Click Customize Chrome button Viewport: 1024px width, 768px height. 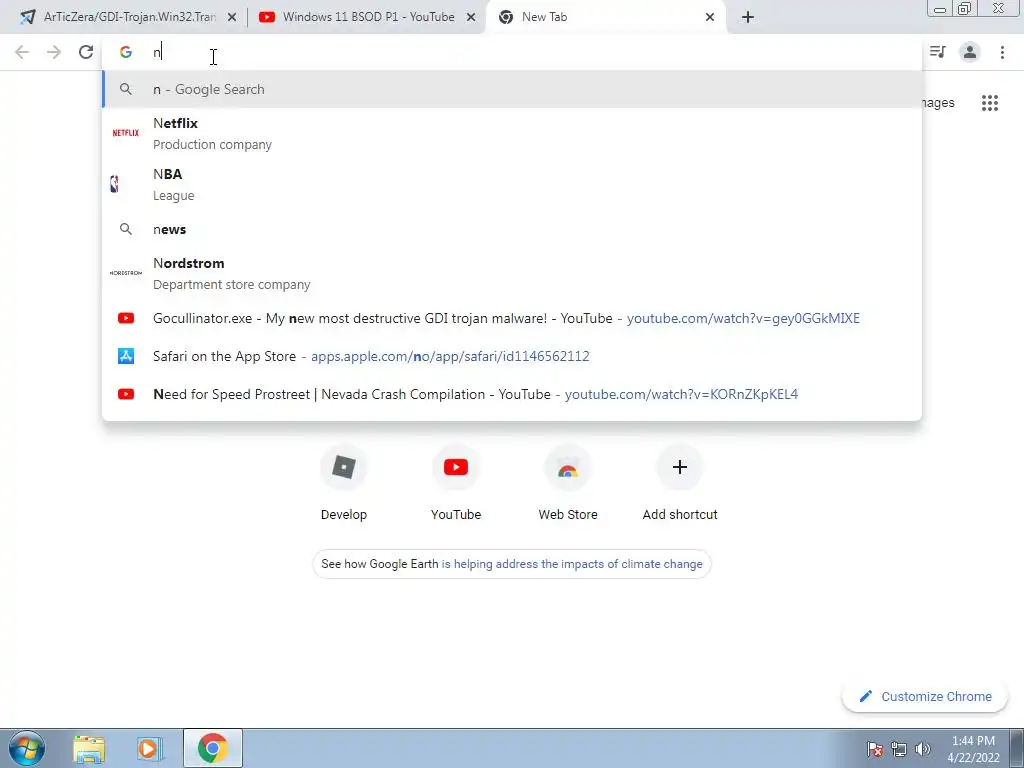pyautogui.click(x=925, y=697)
